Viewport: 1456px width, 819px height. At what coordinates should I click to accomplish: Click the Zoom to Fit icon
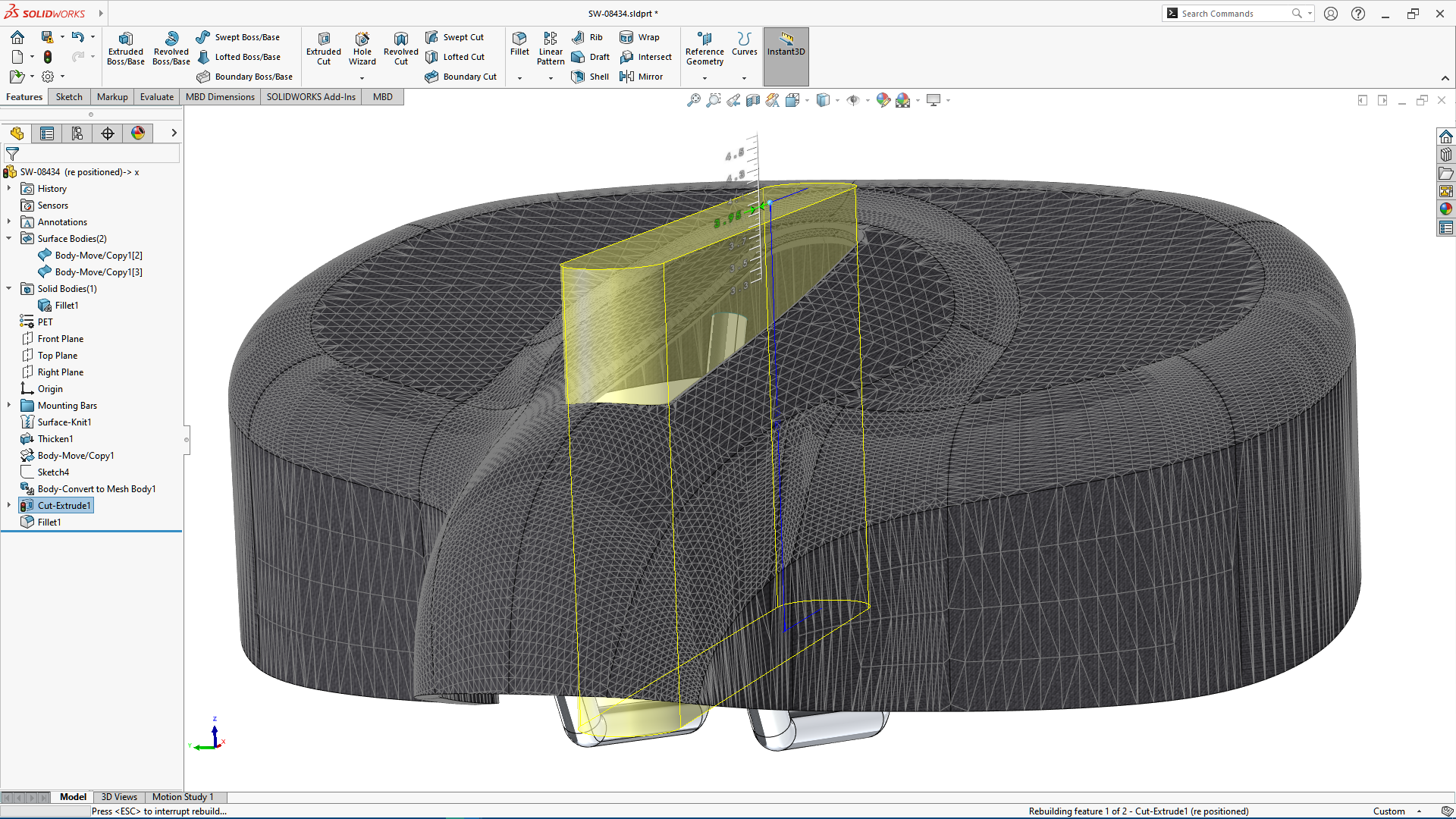coord(693,100)
